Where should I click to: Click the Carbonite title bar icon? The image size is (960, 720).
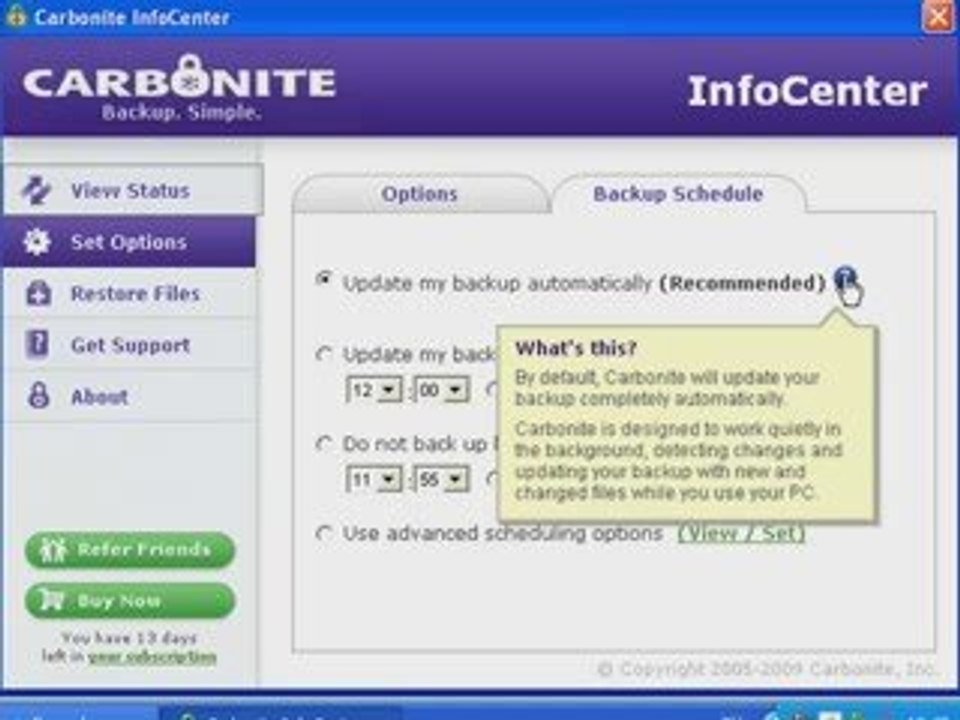click(16, 17)
